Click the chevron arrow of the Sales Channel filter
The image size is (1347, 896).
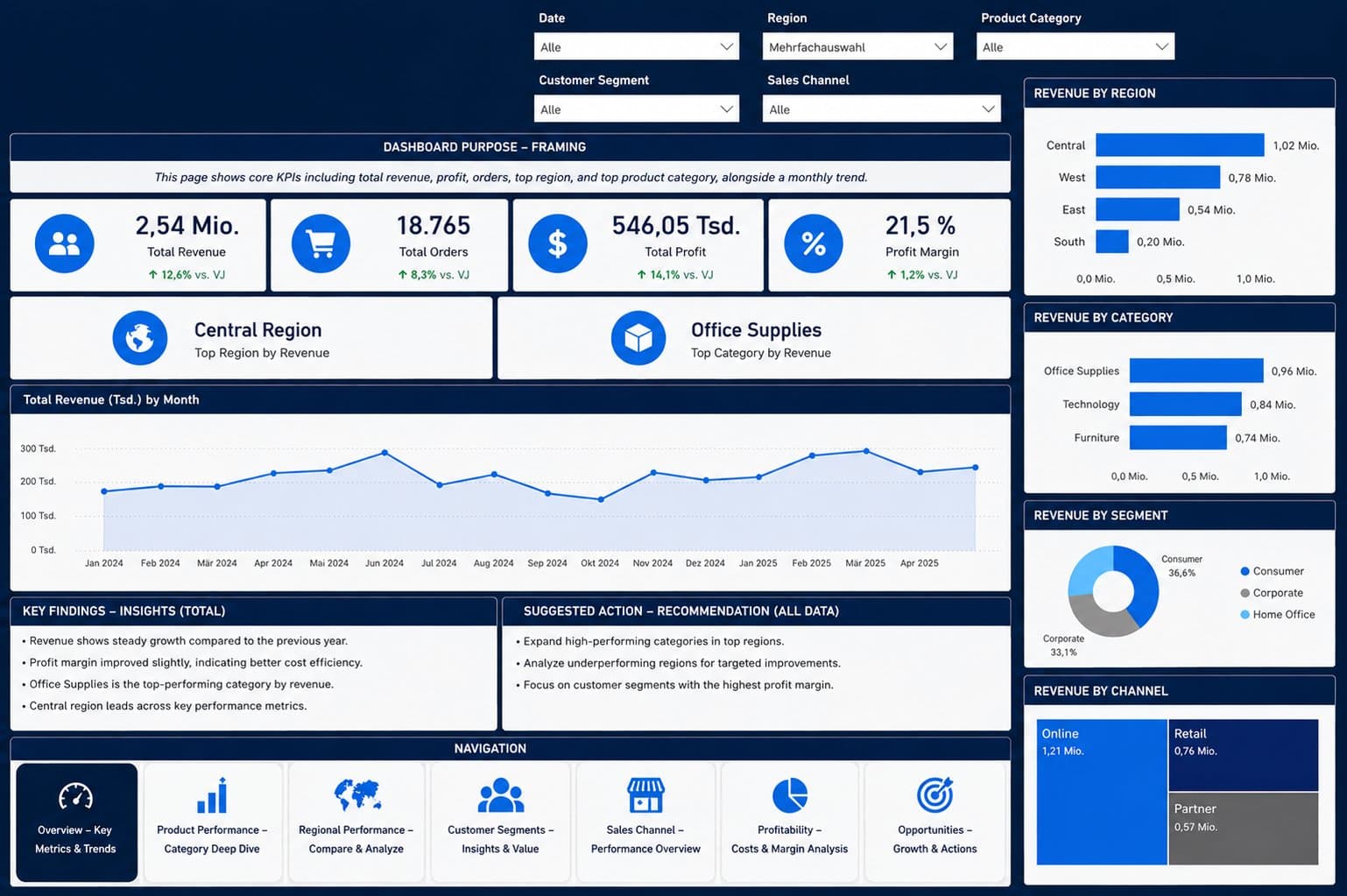pos(988,109)
